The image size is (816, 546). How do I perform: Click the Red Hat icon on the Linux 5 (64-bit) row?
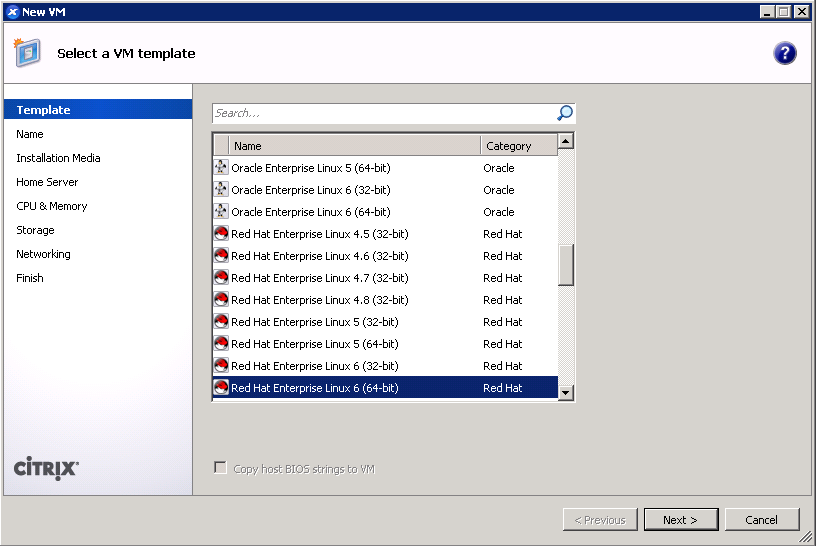(x=221, y=344)
